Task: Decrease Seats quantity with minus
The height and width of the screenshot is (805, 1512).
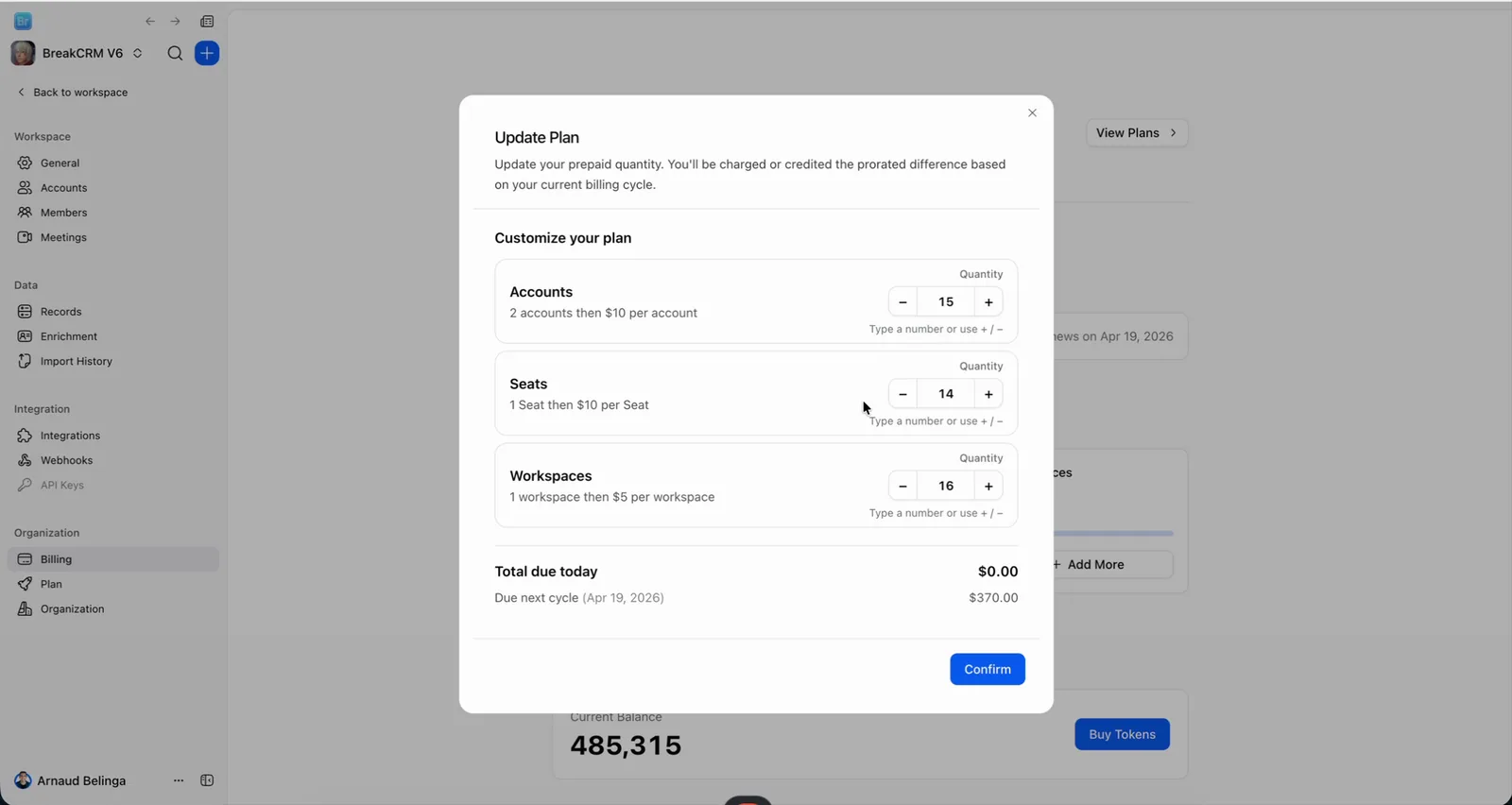Action: (902, 394)
